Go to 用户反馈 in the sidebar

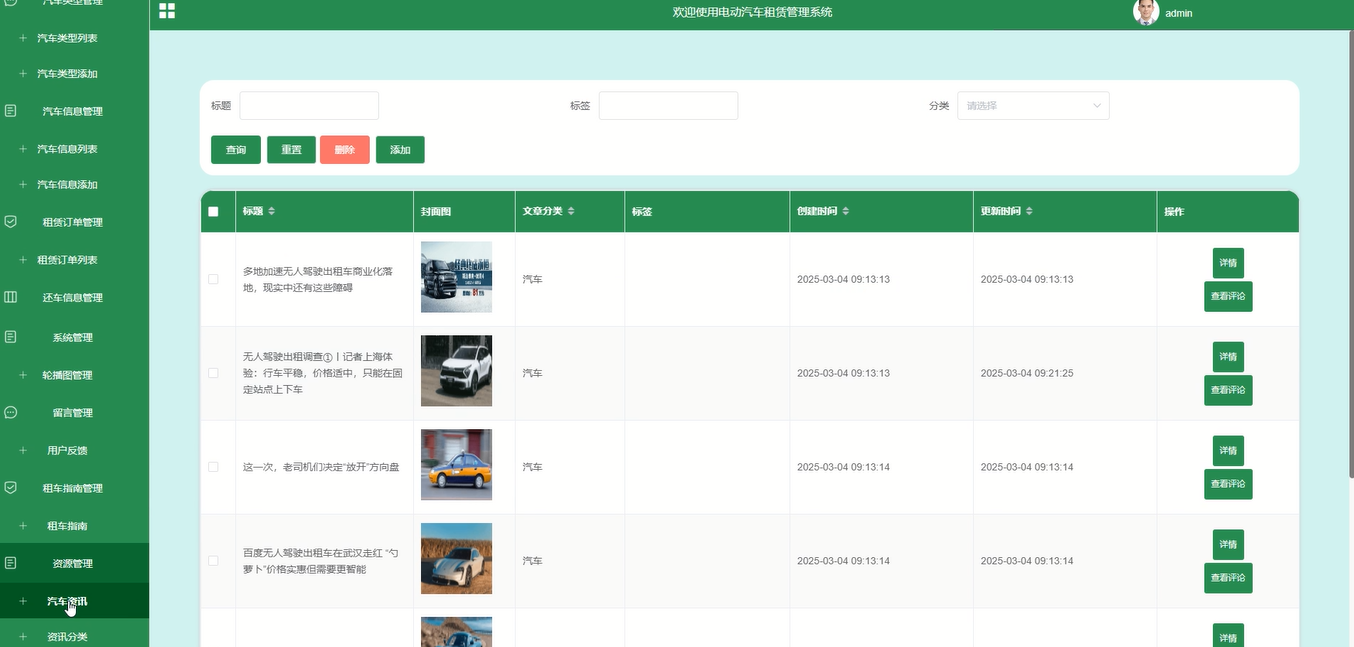click(x=67, y=451)
